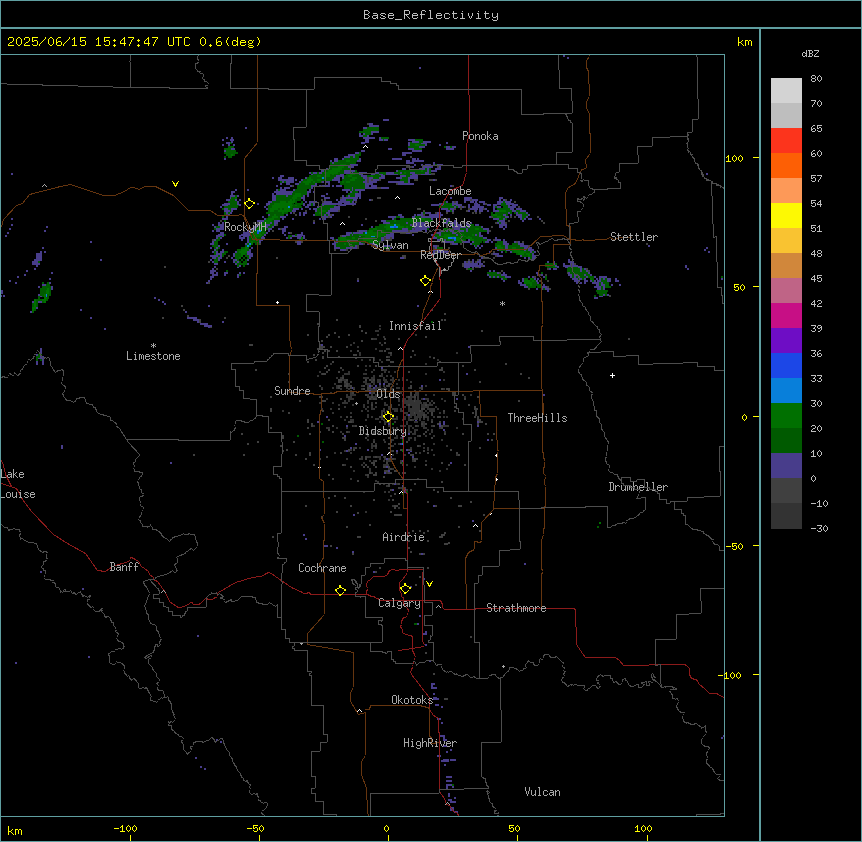
Task: Select the magenta legend swatch near 42
Action: pyautogui.click(x=786, y=315)
